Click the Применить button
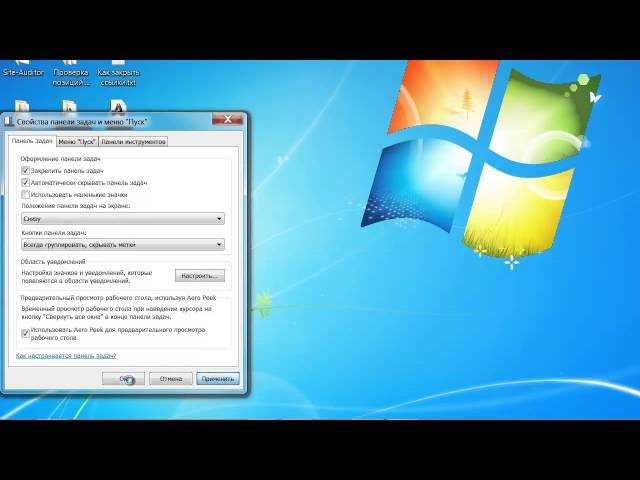 pyautogui.click(x=218, y=379)
